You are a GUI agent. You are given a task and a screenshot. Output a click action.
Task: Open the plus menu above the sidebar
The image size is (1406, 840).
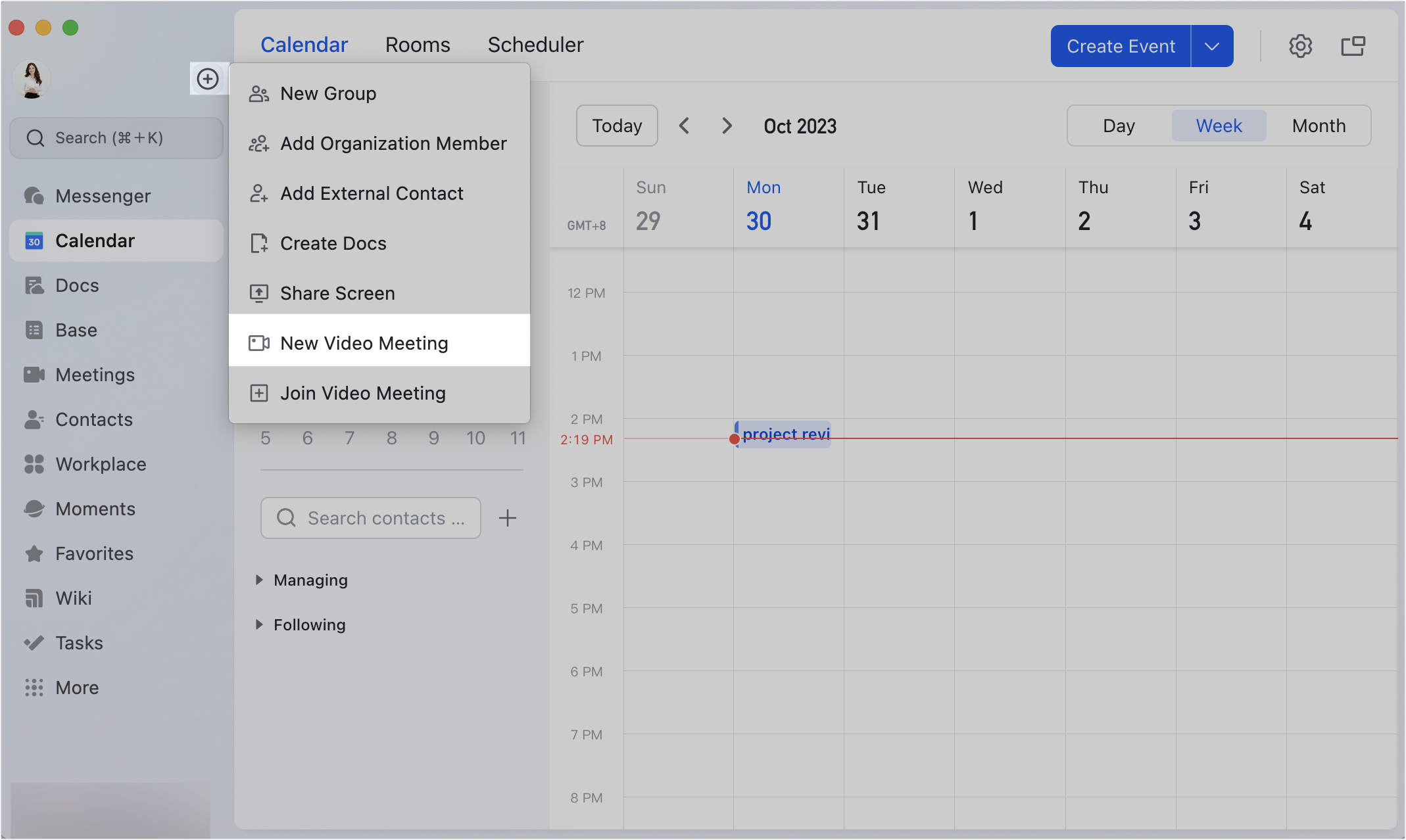209,79
